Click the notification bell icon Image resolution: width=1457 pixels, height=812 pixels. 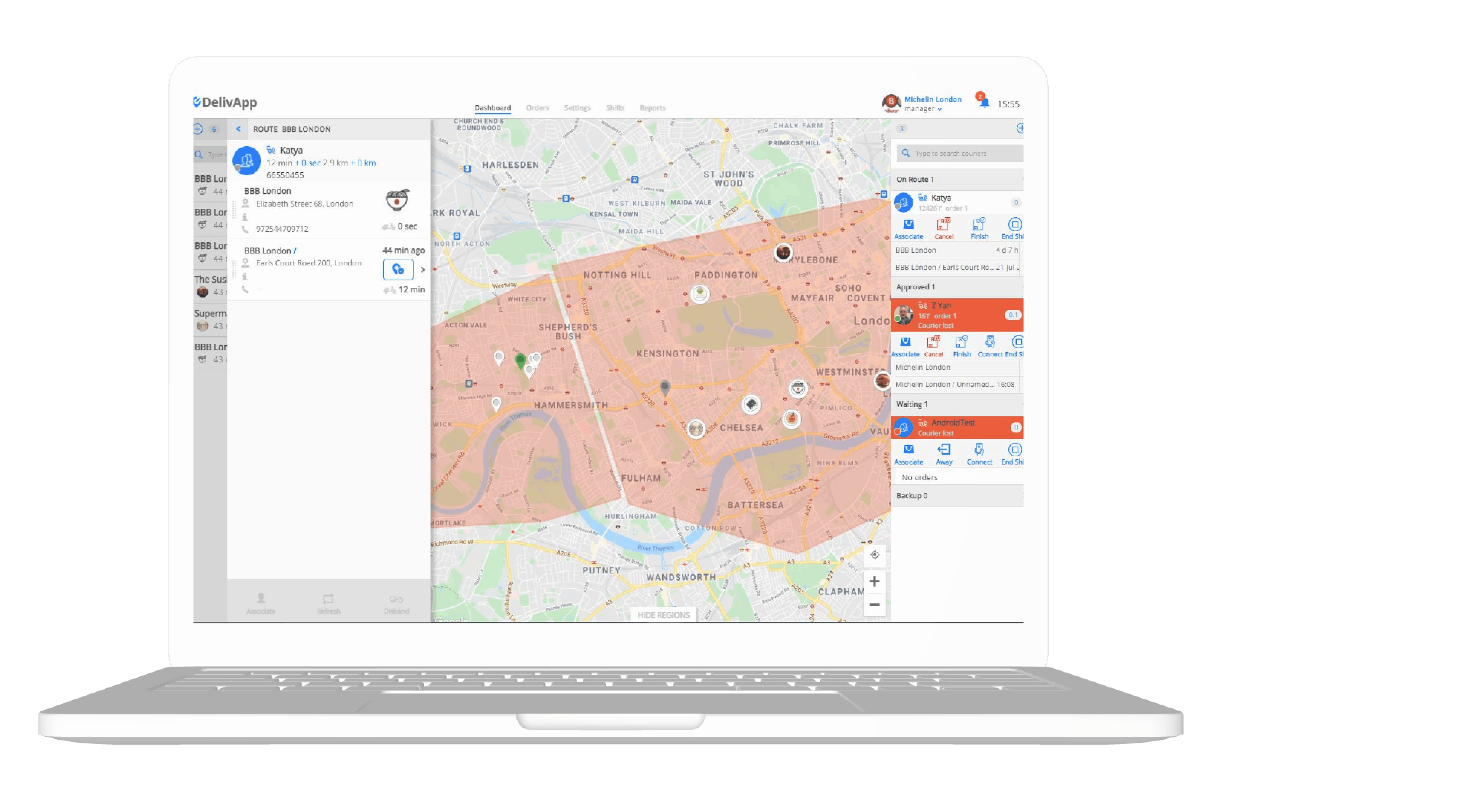(984, 103)
